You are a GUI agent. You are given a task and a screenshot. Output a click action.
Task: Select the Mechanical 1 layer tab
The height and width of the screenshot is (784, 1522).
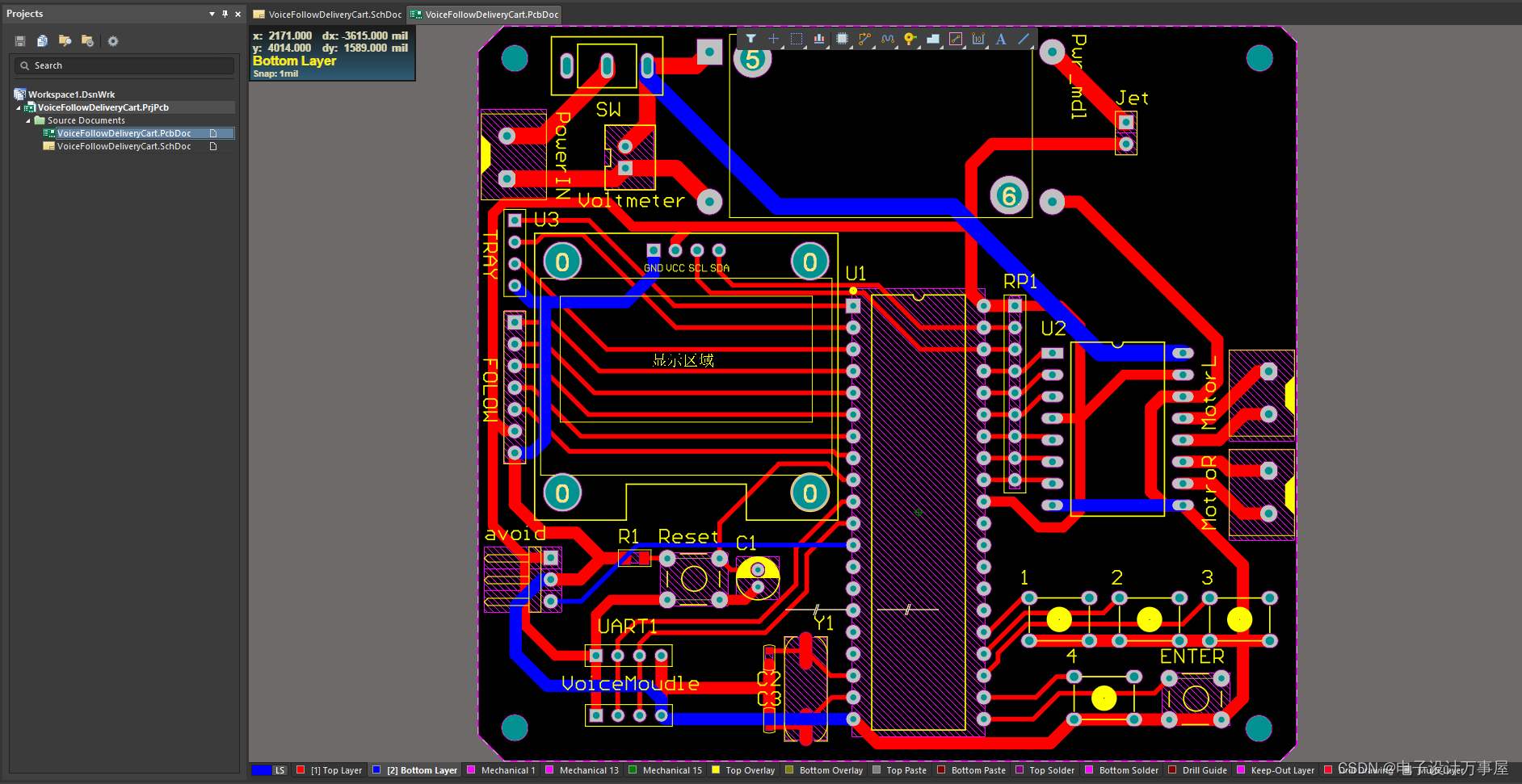[501, 770]
